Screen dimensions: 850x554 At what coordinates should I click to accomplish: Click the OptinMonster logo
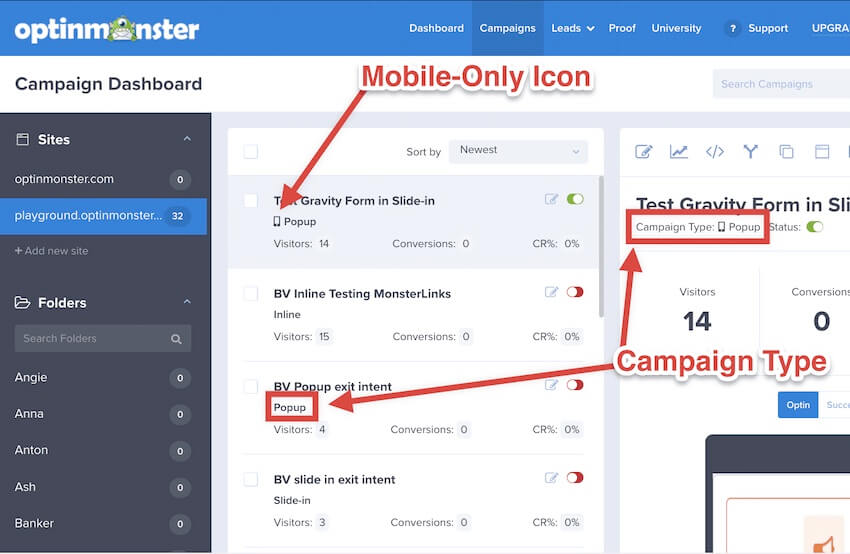pyautogui.click(x=107, y=29)
